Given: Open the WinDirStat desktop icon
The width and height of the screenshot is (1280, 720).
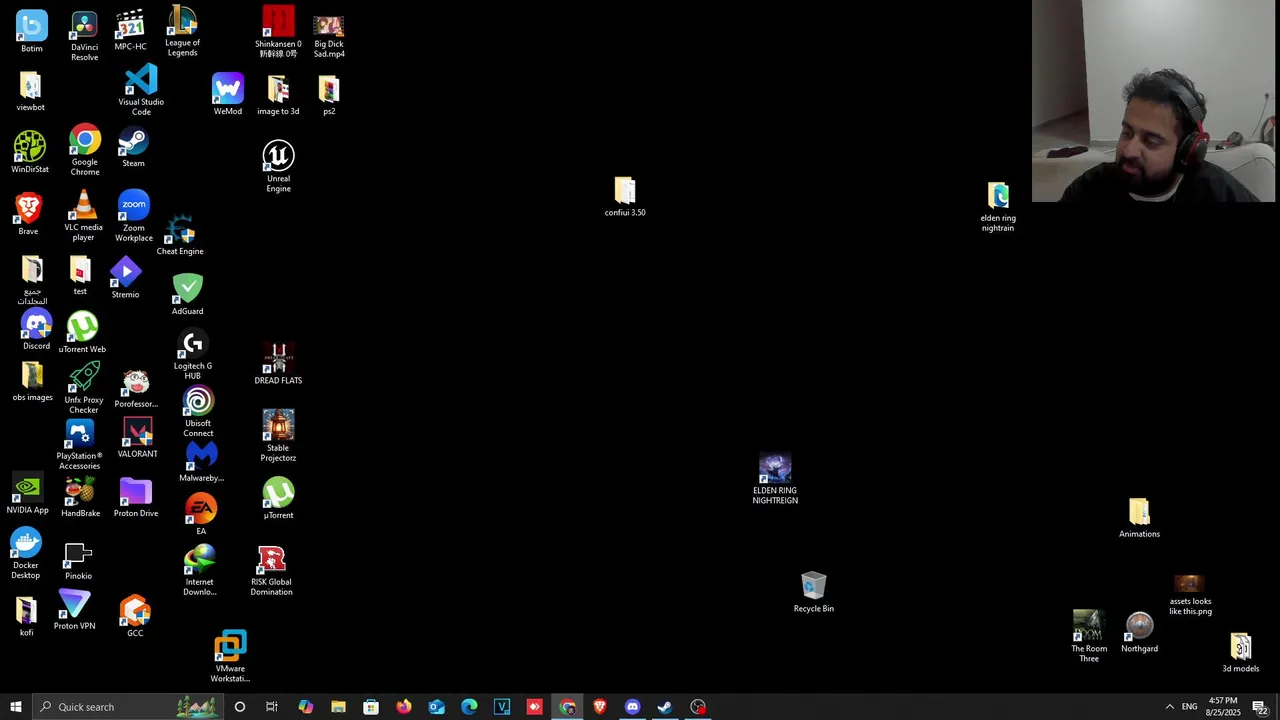Looking at the screenshot, I should 30,152.
